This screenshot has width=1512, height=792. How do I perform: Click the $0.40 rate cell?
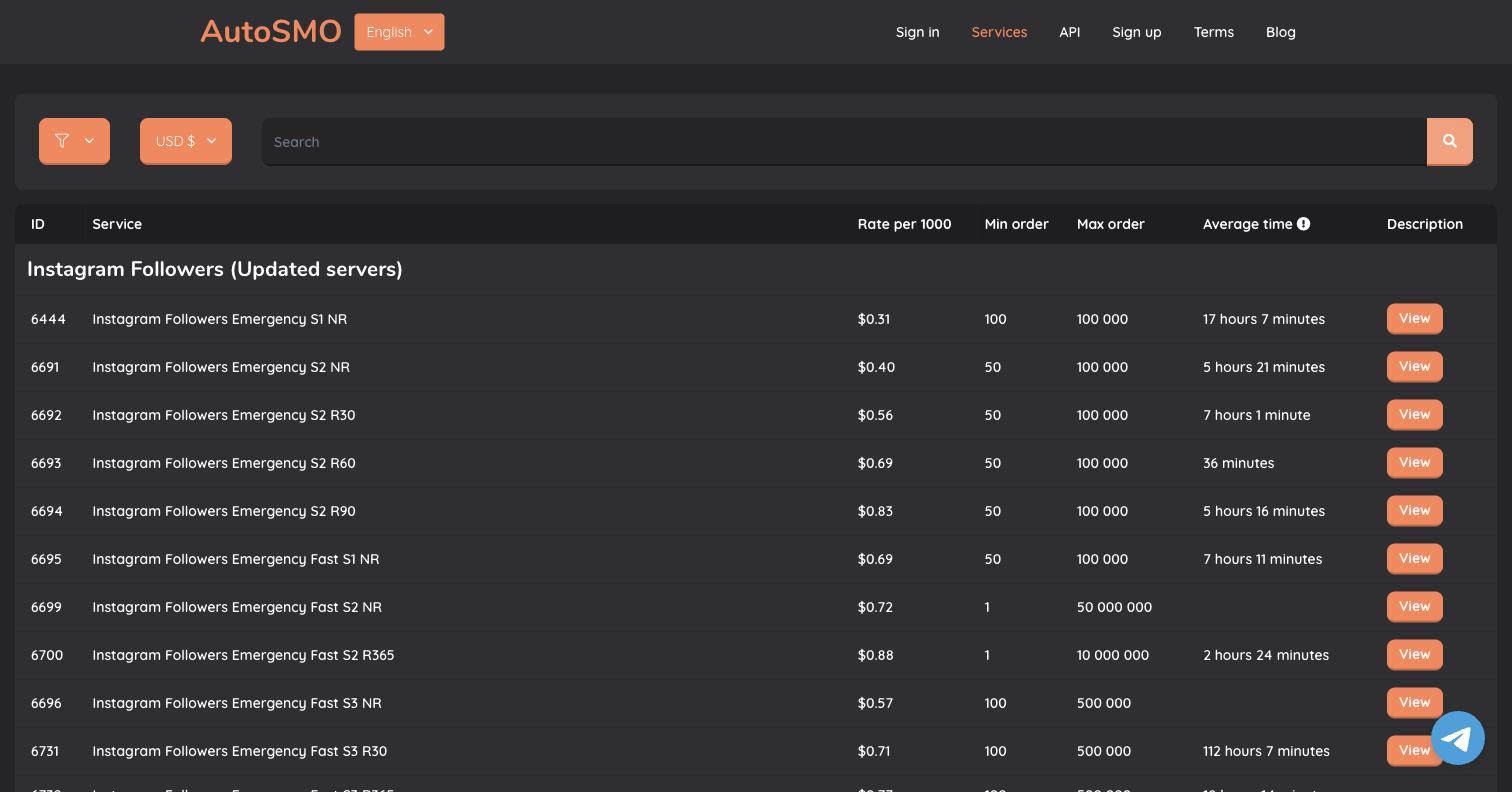pyautogui.click(x=876, y=367)
